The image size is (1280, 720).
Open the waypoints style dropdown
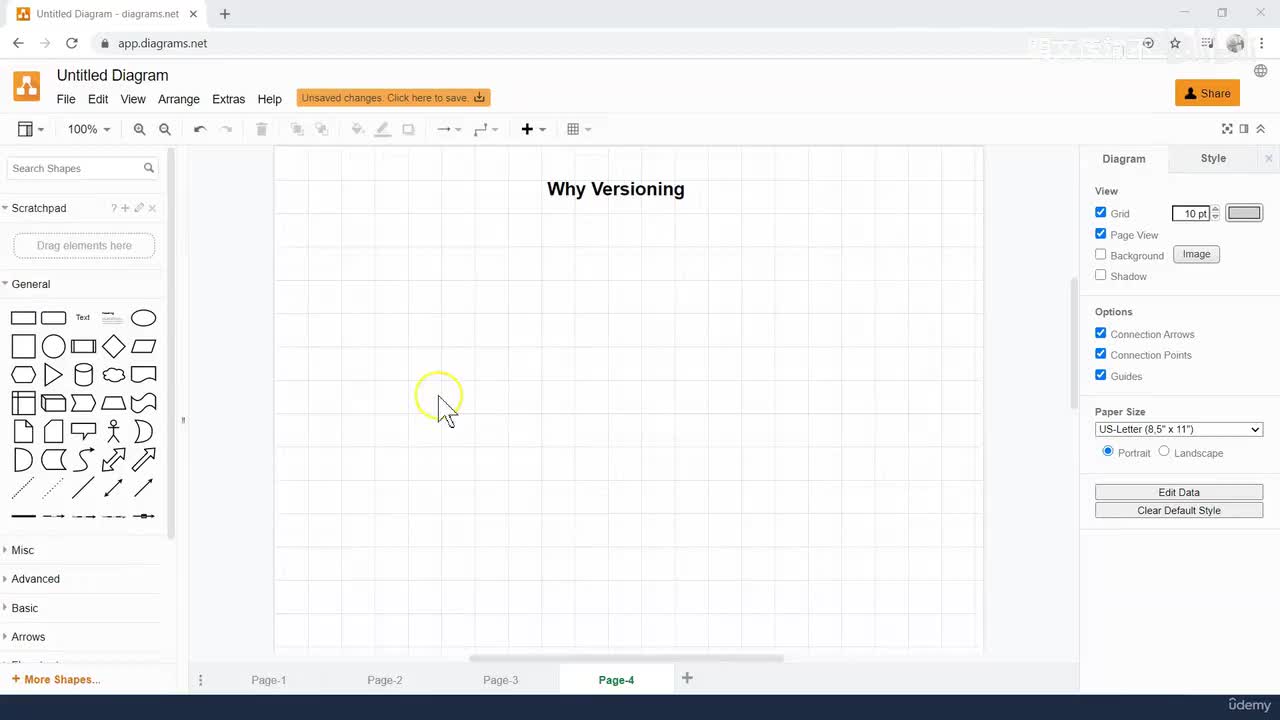pyautogui.click(x=486, y=129)
